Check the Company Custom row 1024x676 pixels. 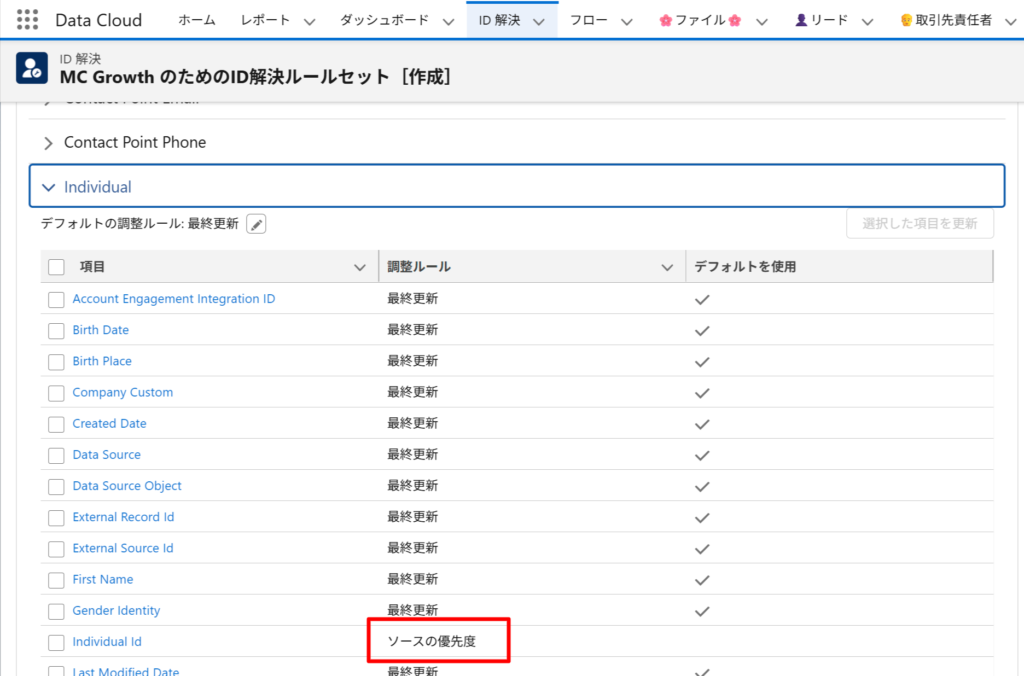click(x=56, y=393)
